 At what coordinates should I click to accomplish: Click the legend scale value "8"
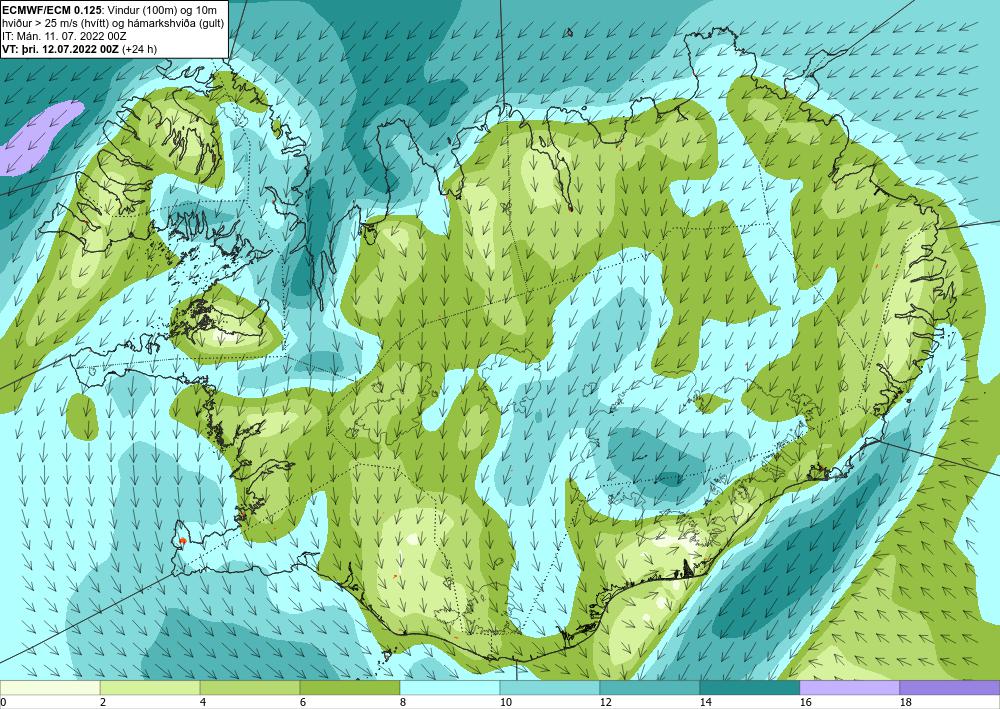402,702
